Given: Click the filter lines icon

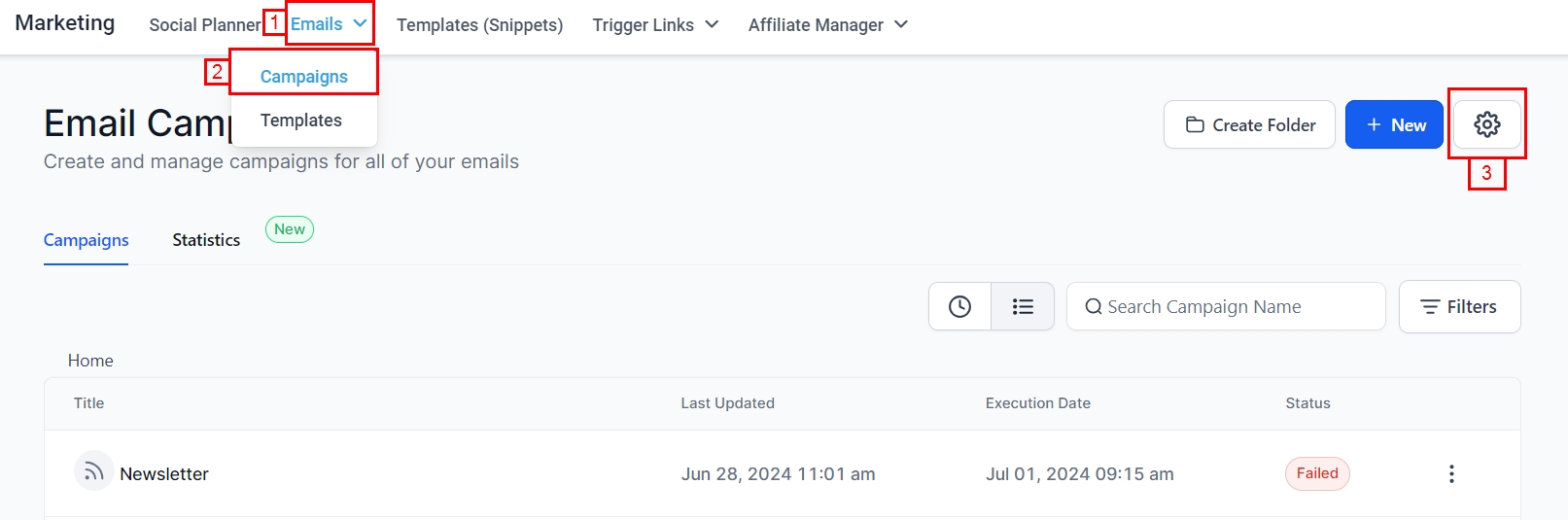Looking at the screenshot, I should (1430, 307).
